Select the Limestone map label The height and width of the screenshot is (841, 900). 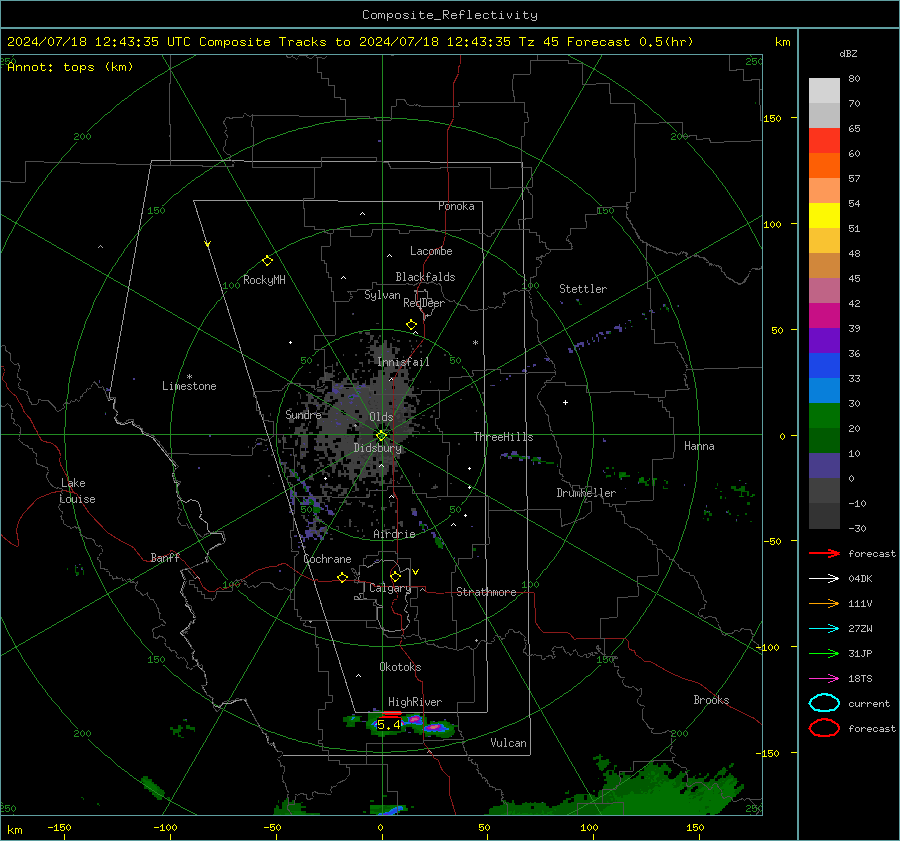pos(189,386)
